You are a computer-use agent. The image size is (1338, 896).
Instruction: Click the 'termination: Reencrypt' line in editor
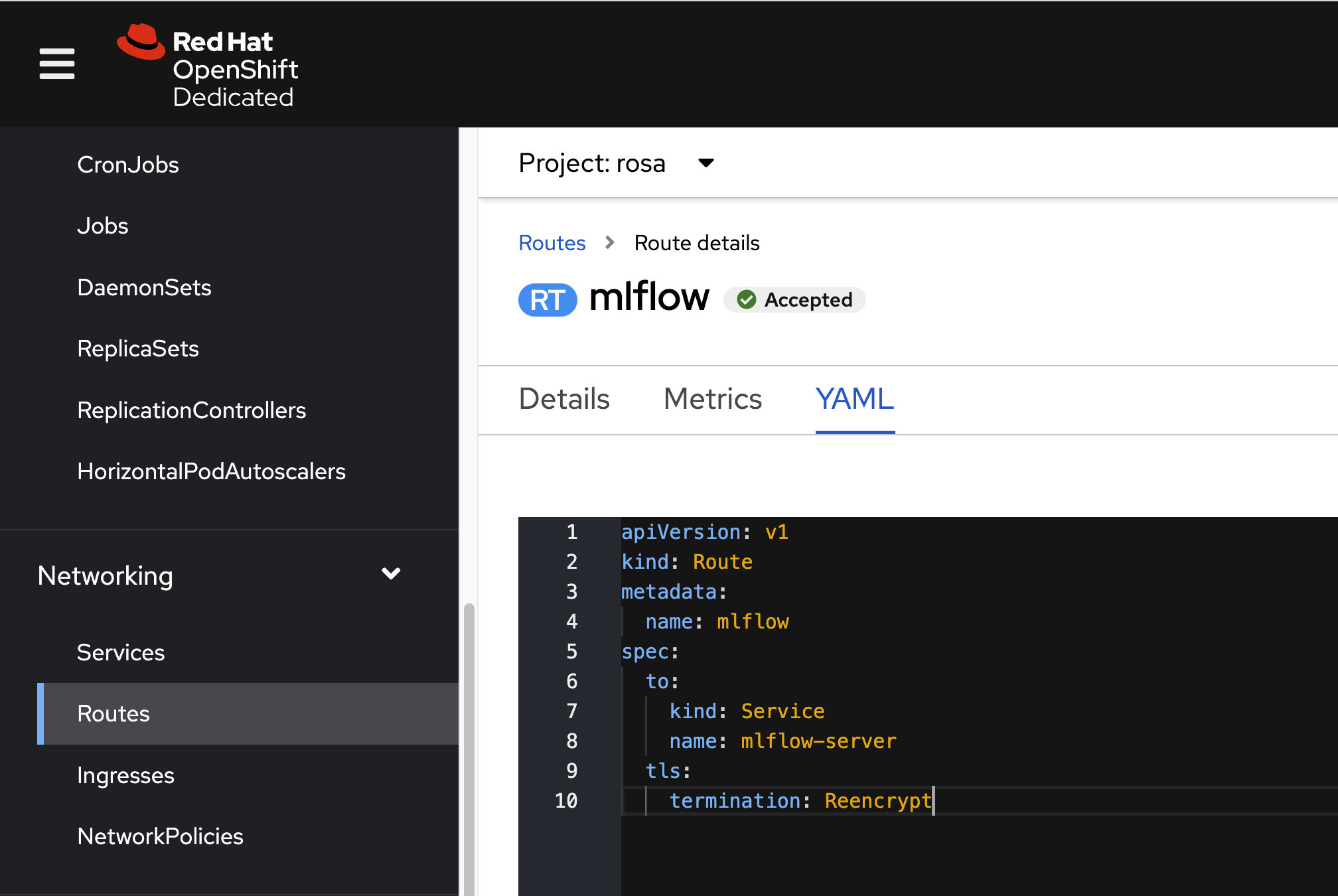pyautogui.click(x=800, y=801)
